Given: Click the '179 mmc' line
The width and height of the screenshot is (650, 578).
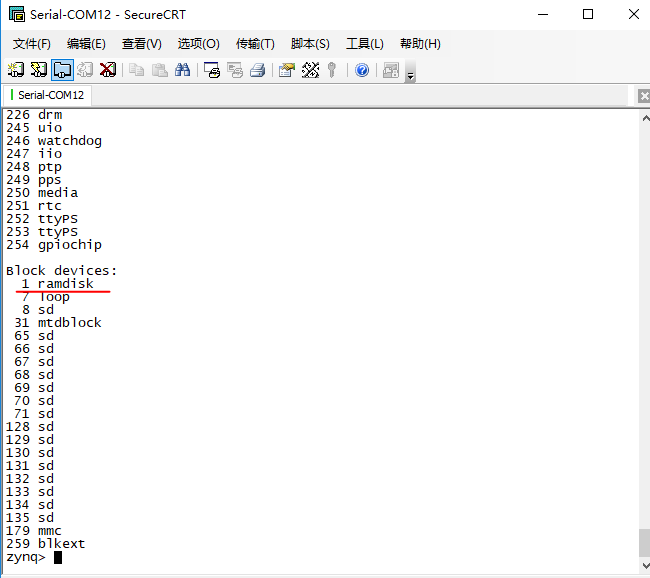Looking at the screenshot, I should pos(34,531).
